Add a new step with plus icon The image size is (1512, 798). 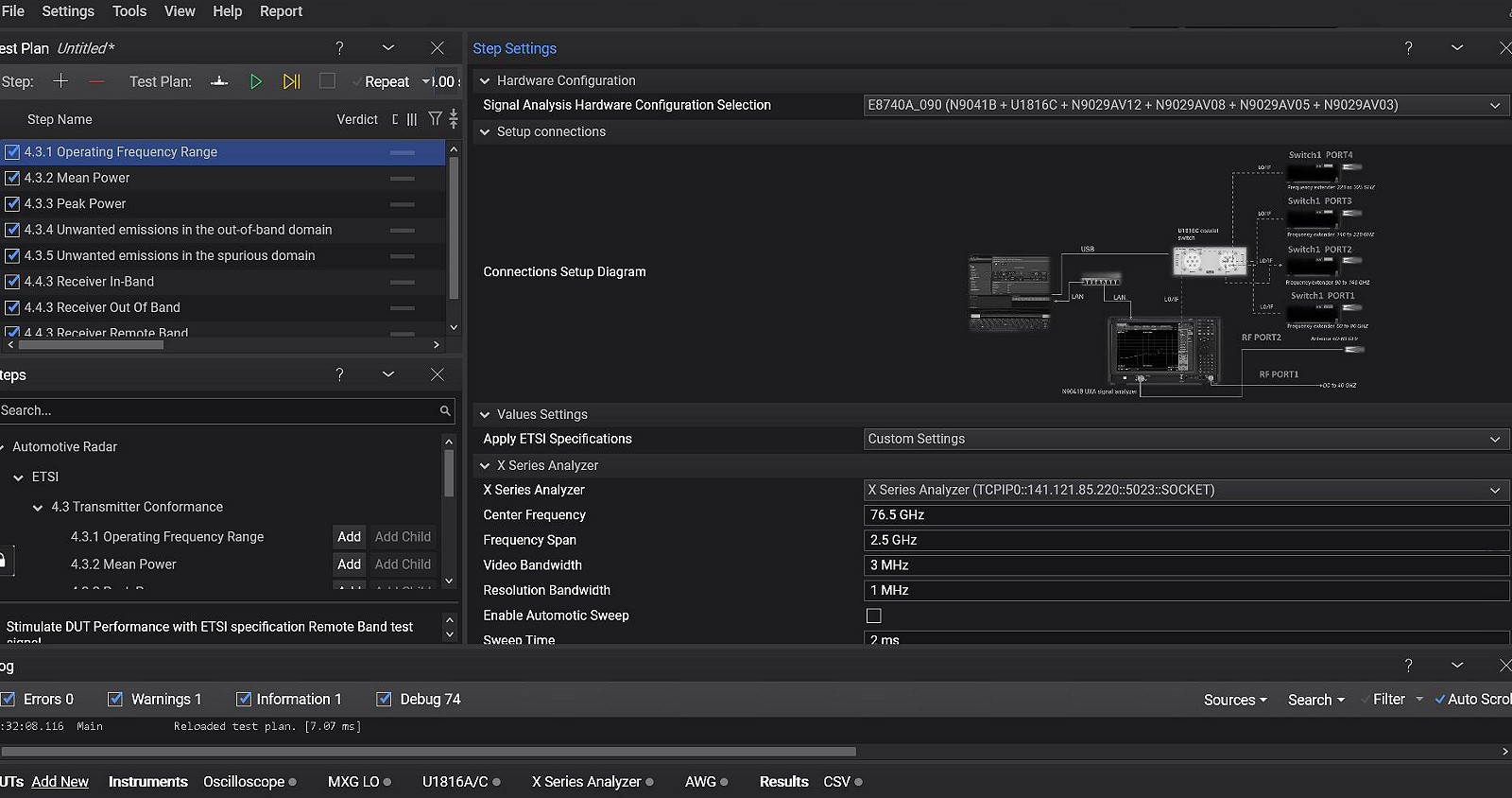(x=60, y=81)
